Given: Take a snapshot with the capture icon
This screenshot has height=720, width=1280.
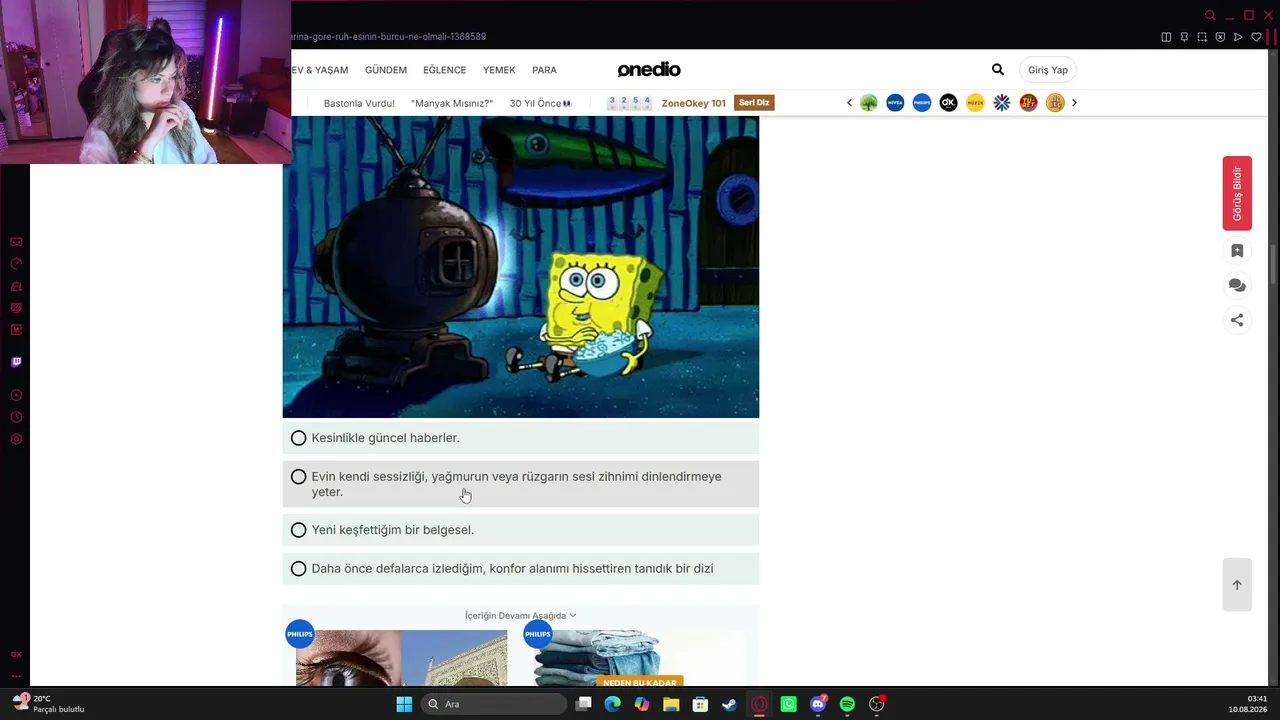Looking at the screenshot, I should pos(1202,37).
